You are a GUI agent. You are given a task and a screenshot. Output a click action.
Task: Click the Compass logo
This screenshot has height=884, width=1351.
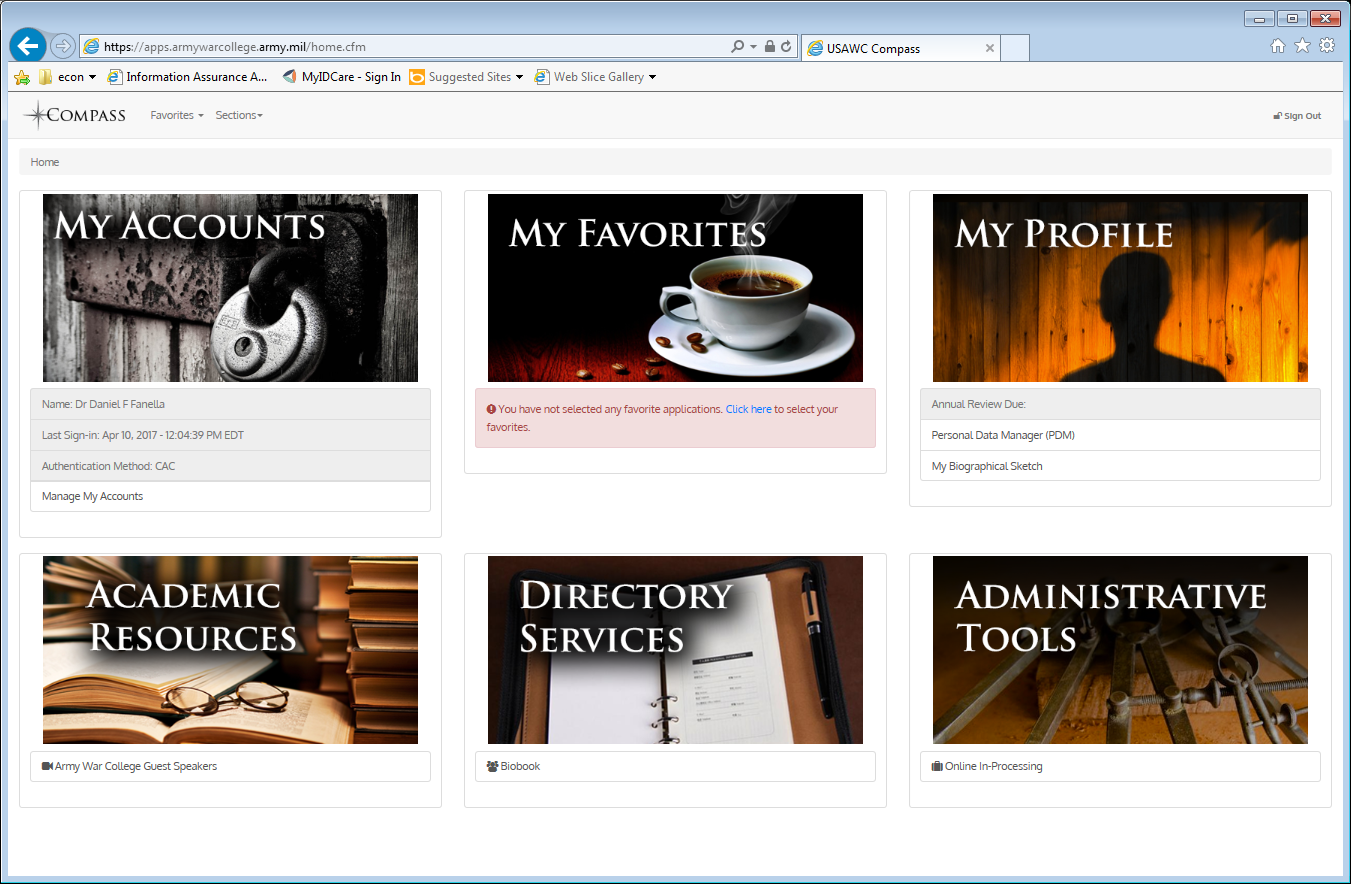tap(75, 115)
